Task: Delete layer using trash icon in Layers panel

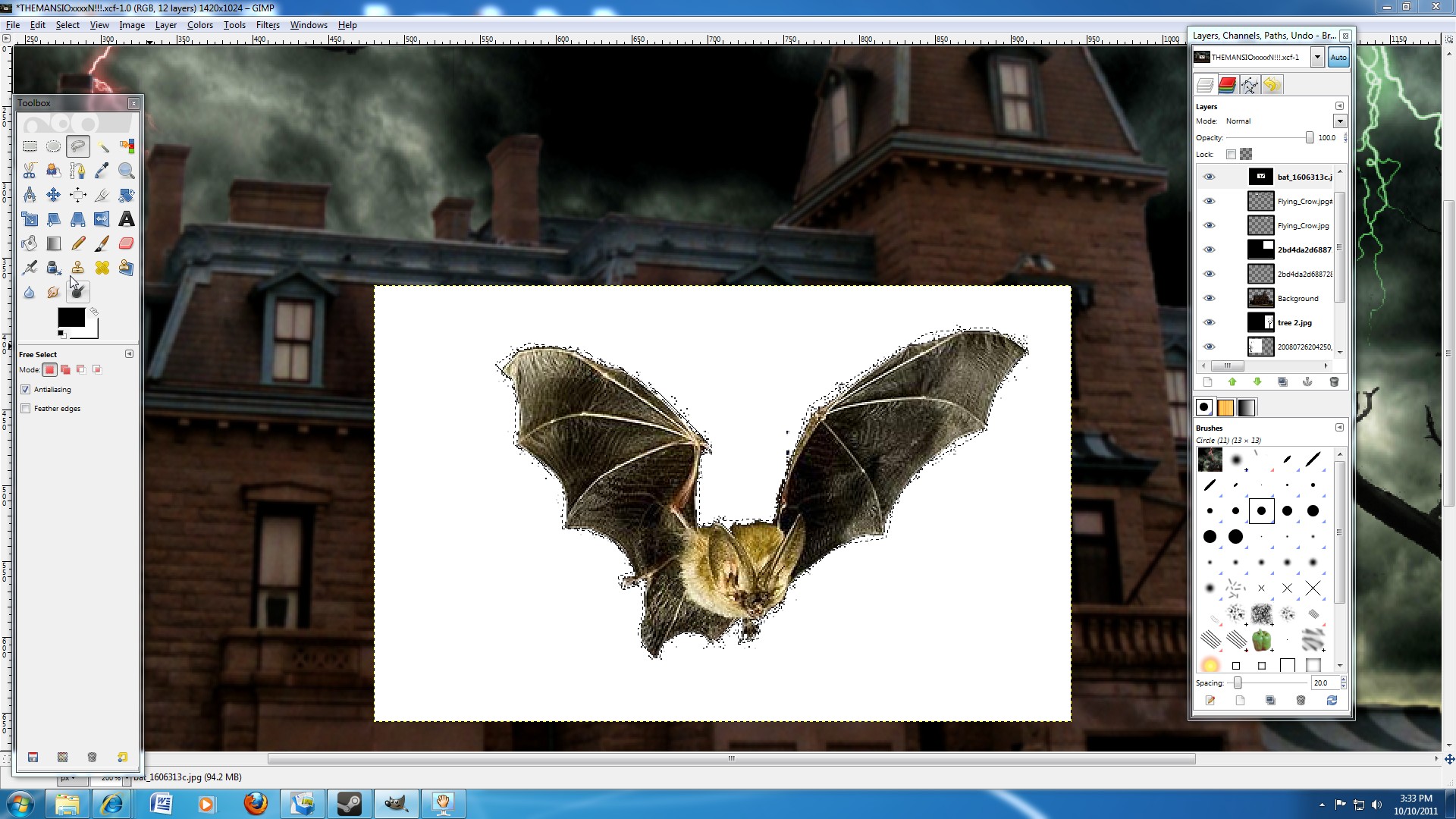Action: [1334, 382]
